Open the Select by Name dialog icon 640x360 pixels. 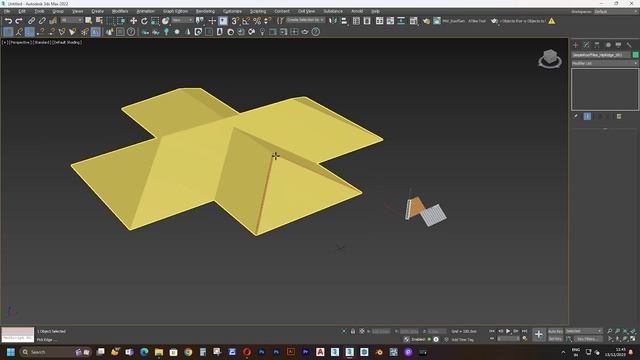[x=99, y=20]
